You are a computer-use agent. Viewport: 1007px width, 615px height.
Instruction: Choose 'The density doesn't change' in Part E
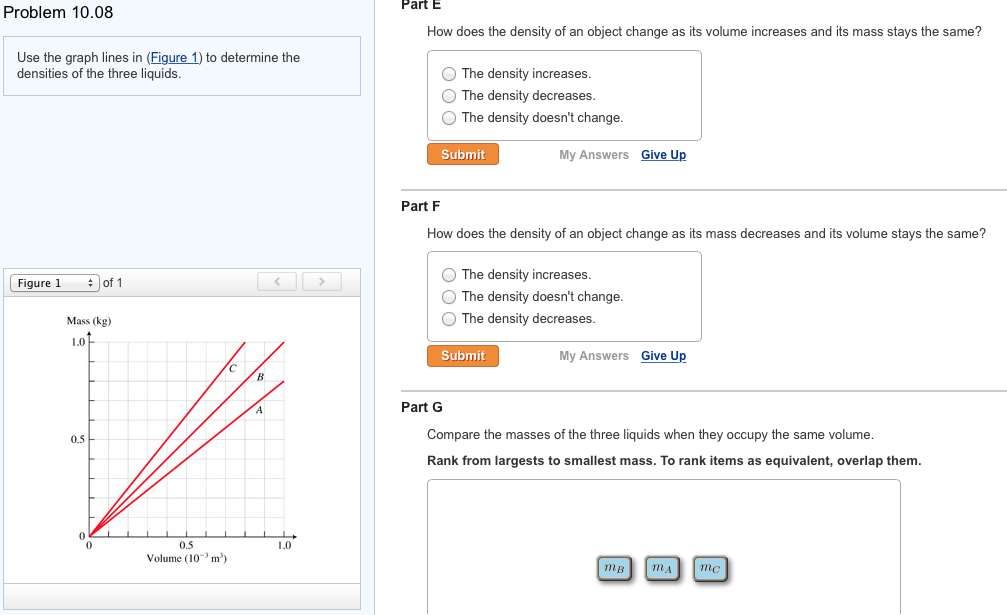click(449, 117)
